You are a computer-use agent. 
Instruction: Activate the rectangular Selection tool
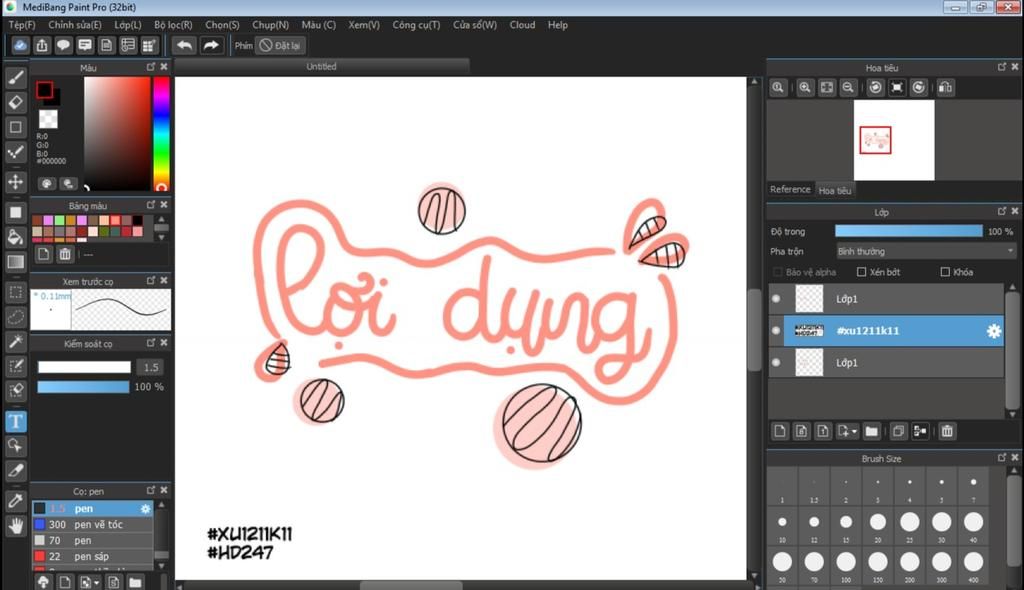click(16, 293)
